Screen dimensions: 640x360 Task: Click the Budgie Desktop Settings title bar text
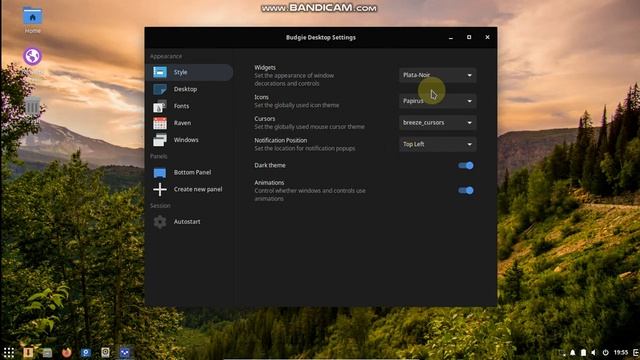pyautogui.click(x=320, y=37)
